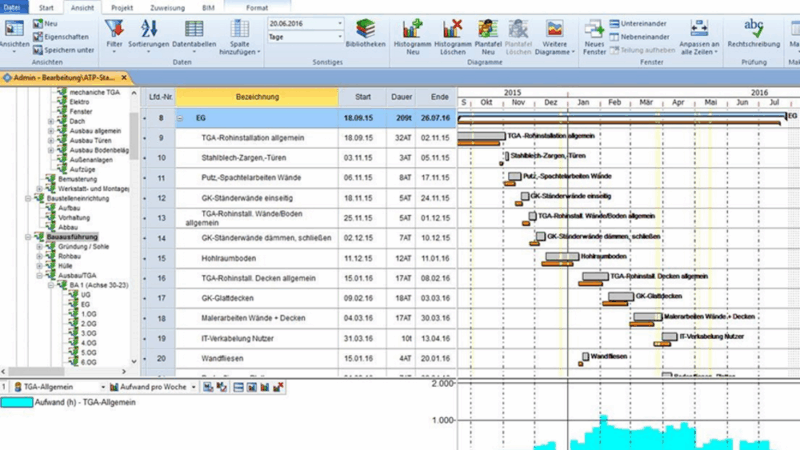Viewport: 800px width, 450px height.
Task: Arrange windows Untereinander
Action: [638, 23]
